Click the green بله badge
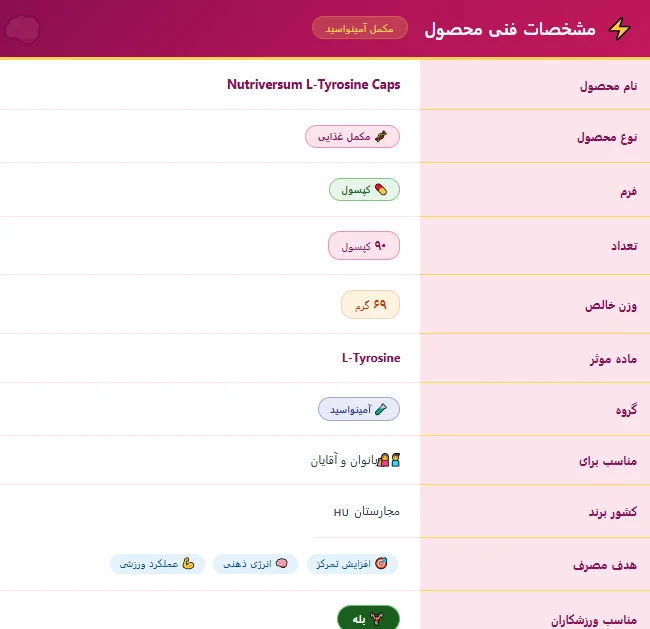The height and width of the screenshot is (629, 650). [x=368, y=617]
